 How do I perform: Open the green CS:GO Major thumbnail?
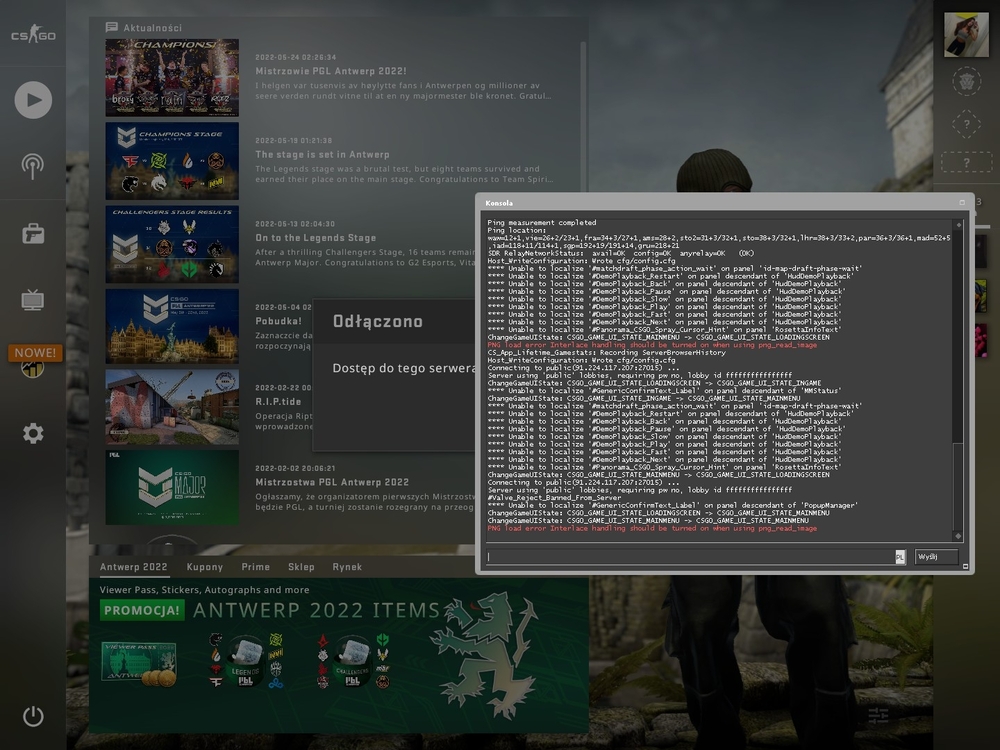172,488
